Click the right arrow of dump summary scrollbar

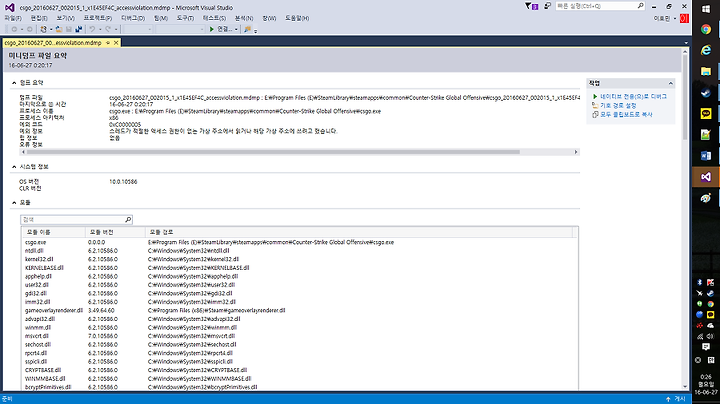point(576,152)
